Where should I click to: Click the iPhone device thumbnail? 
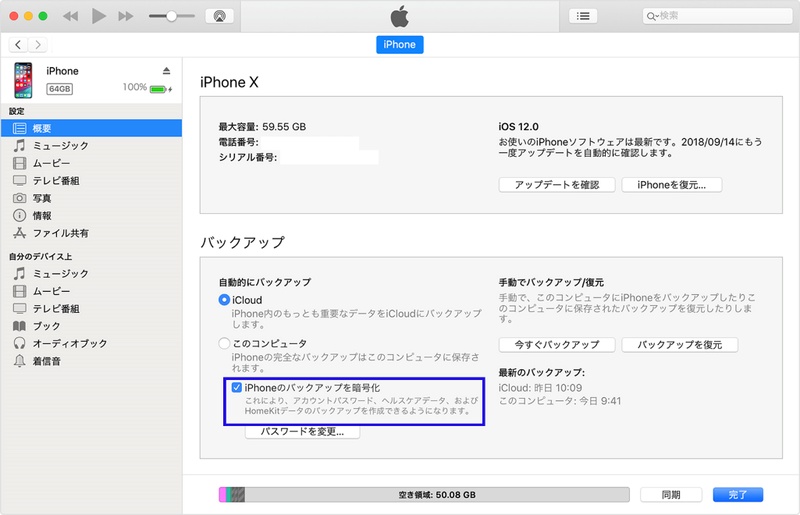23,80
